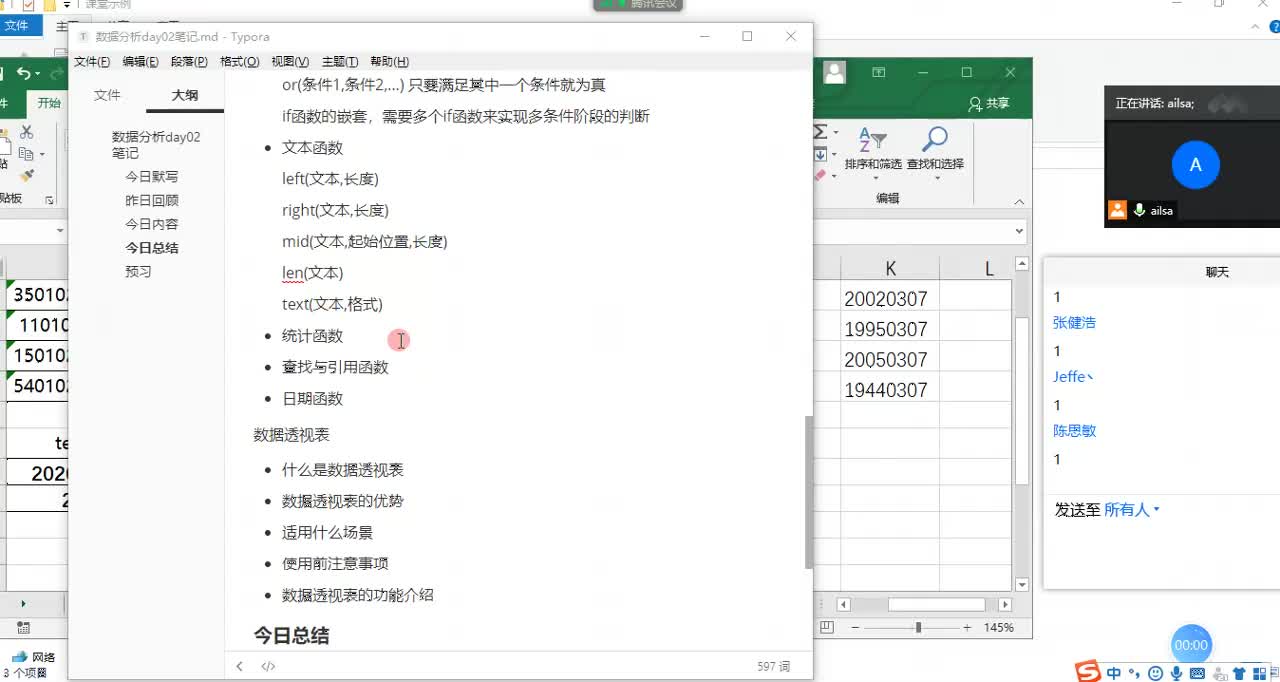Open the Fill dropdown arrow in Excel
Image resolution: width=1280 pixels, height=682 pixels.
pos(834,155)
